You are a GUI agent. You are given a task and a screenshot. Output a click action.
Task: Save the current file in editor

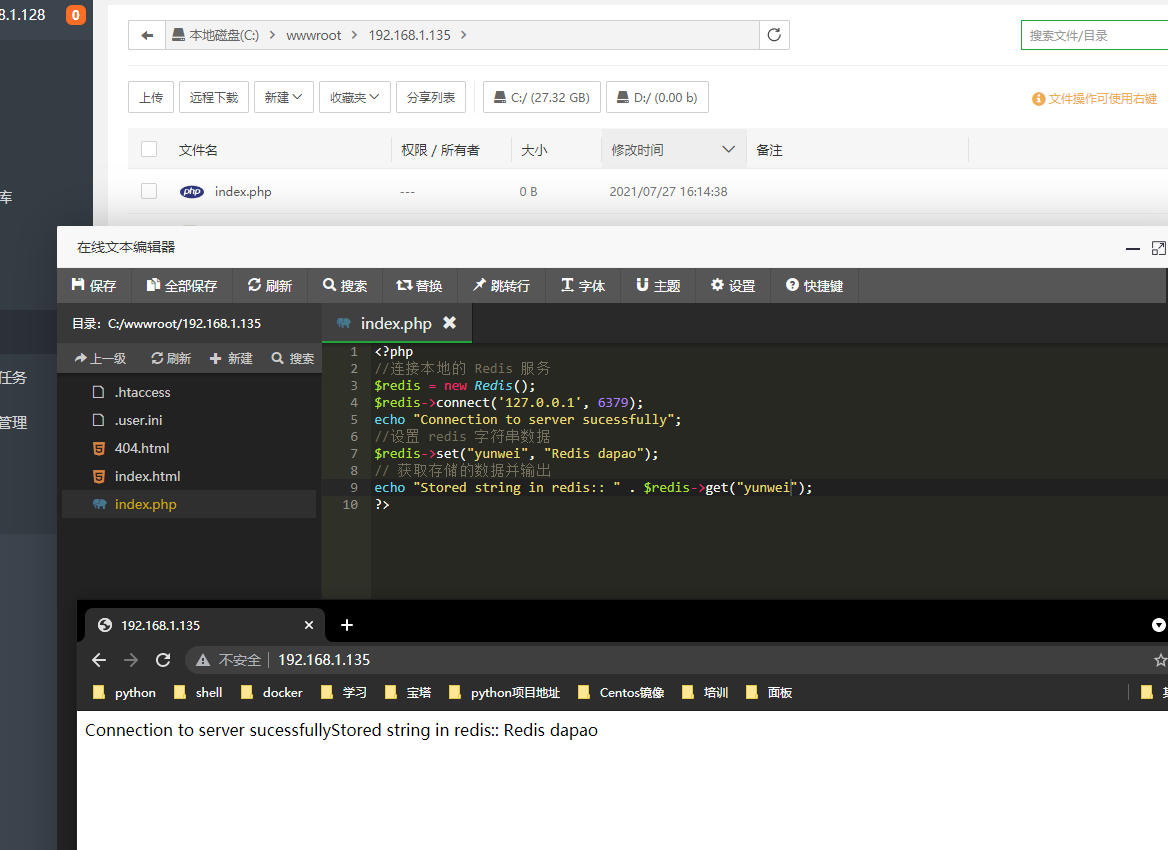[94, 285]
